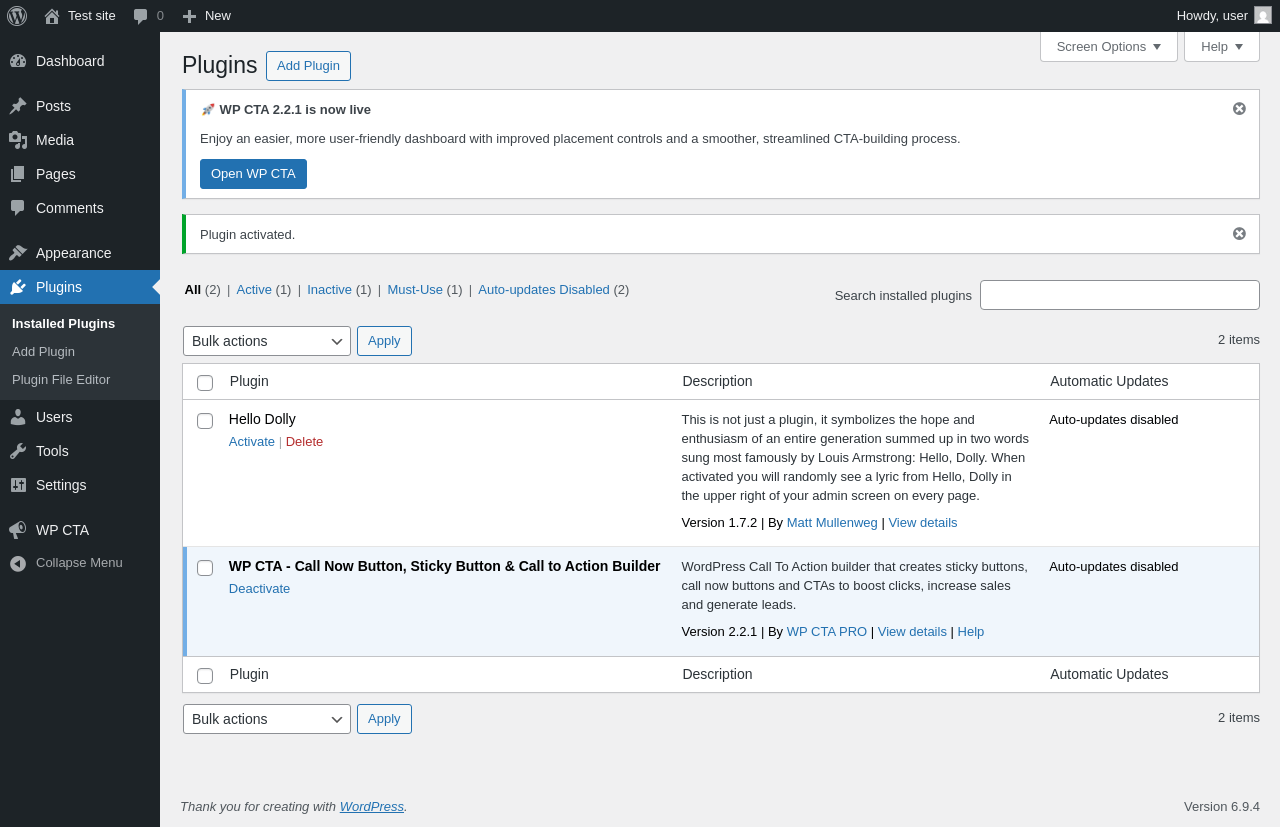Deactivate the WP CTA plugin

259,589
